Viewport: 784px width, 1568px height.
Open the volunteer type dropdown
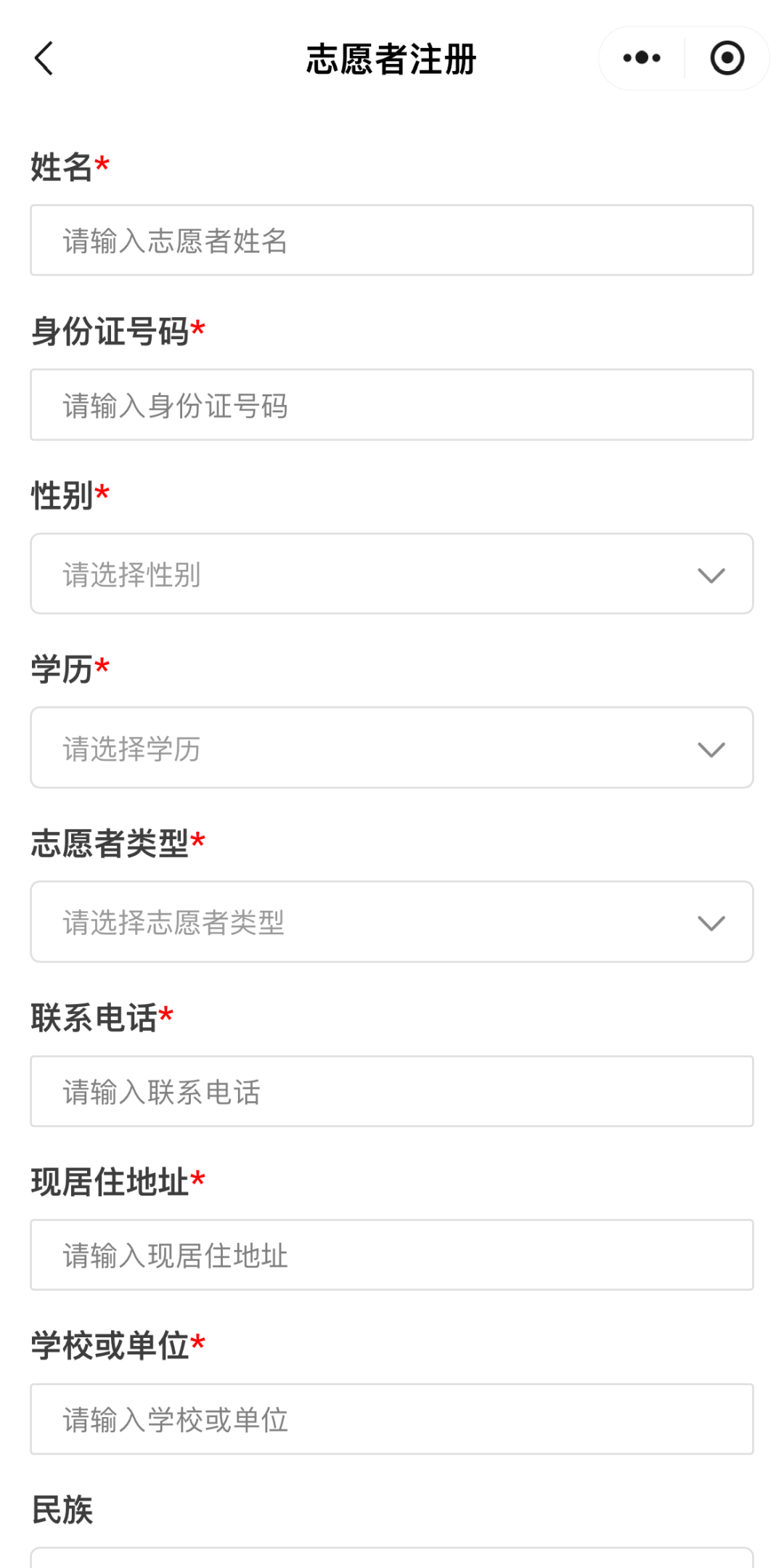(392, 922)
